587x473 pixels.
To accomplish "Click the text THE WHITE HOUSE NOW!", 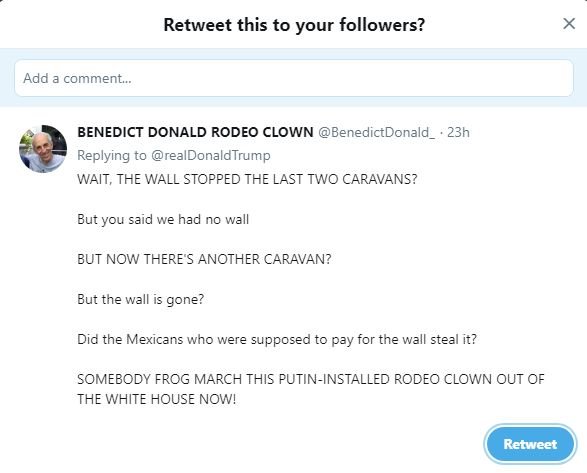I will tap(156, 399).
